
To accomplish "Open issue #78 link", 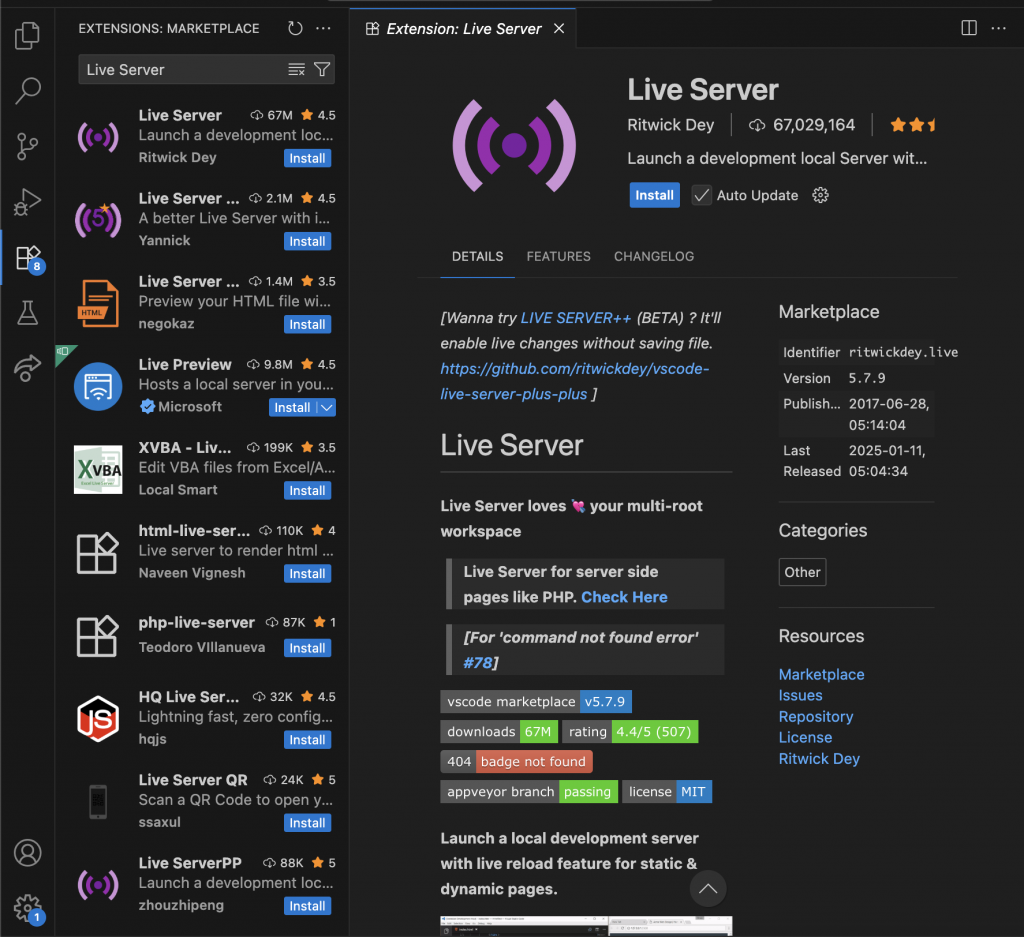I will click(x=477, y=663).
